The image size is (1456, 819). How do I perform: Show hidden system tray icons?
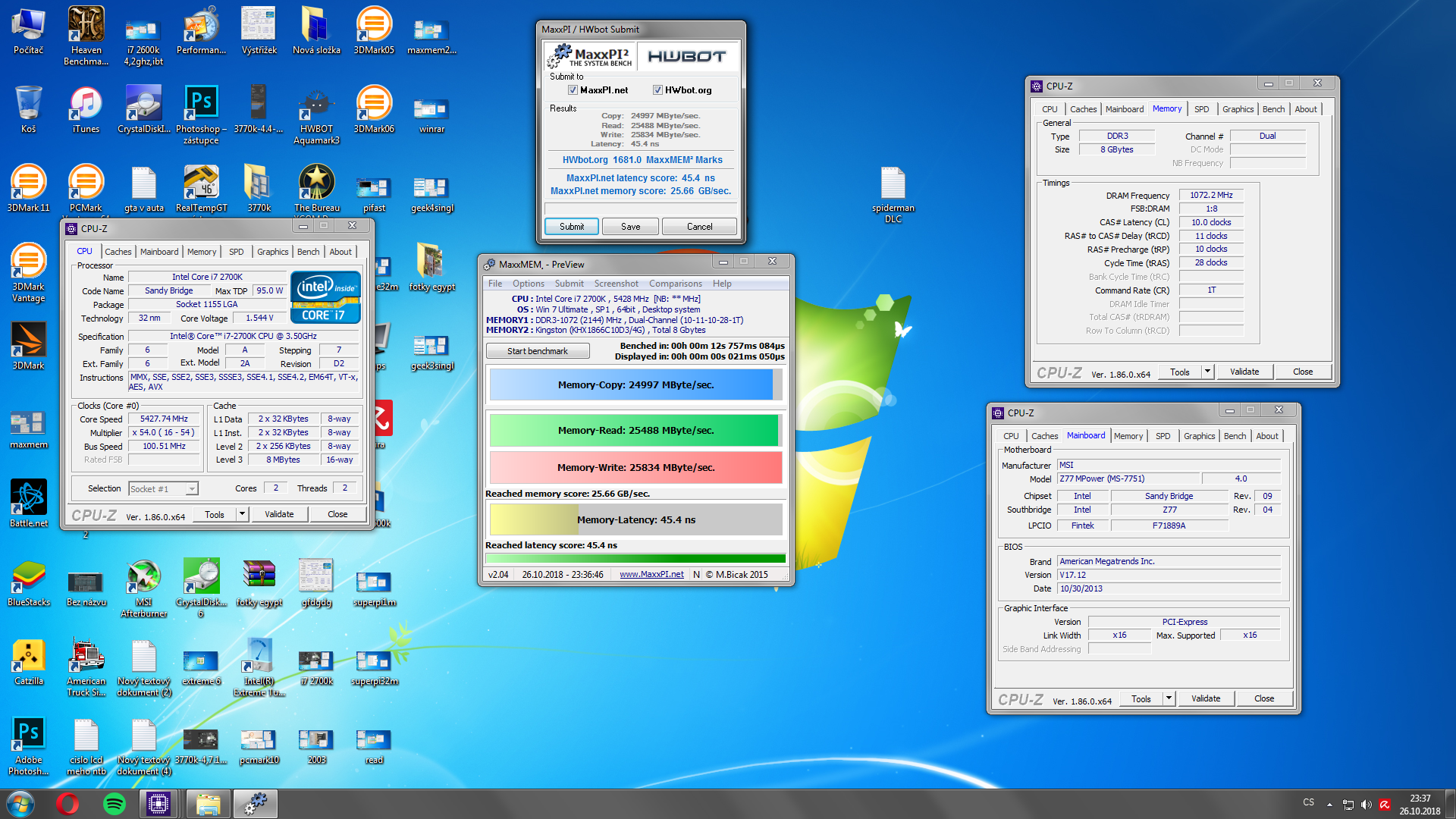pos(1329,805)
